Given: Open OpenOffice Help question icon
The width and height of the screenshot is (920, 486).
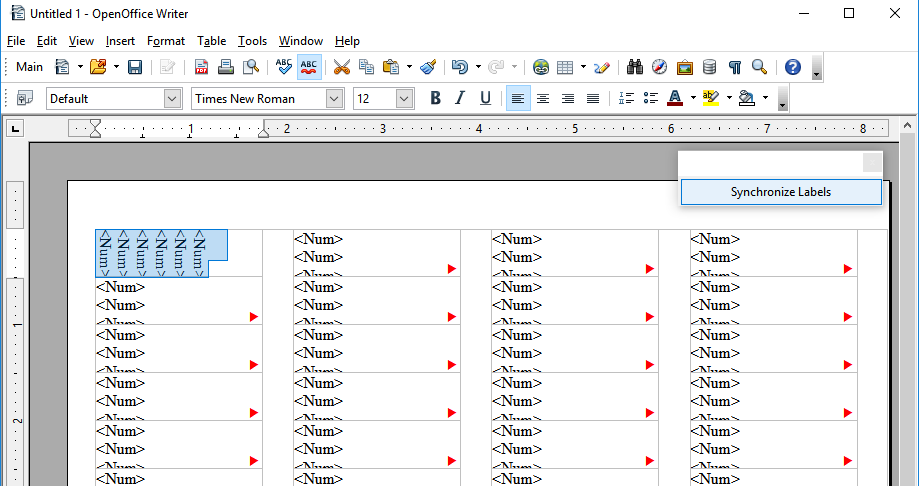Looking at the screenshot, I should pyautogui.click(x=793, y=67).
